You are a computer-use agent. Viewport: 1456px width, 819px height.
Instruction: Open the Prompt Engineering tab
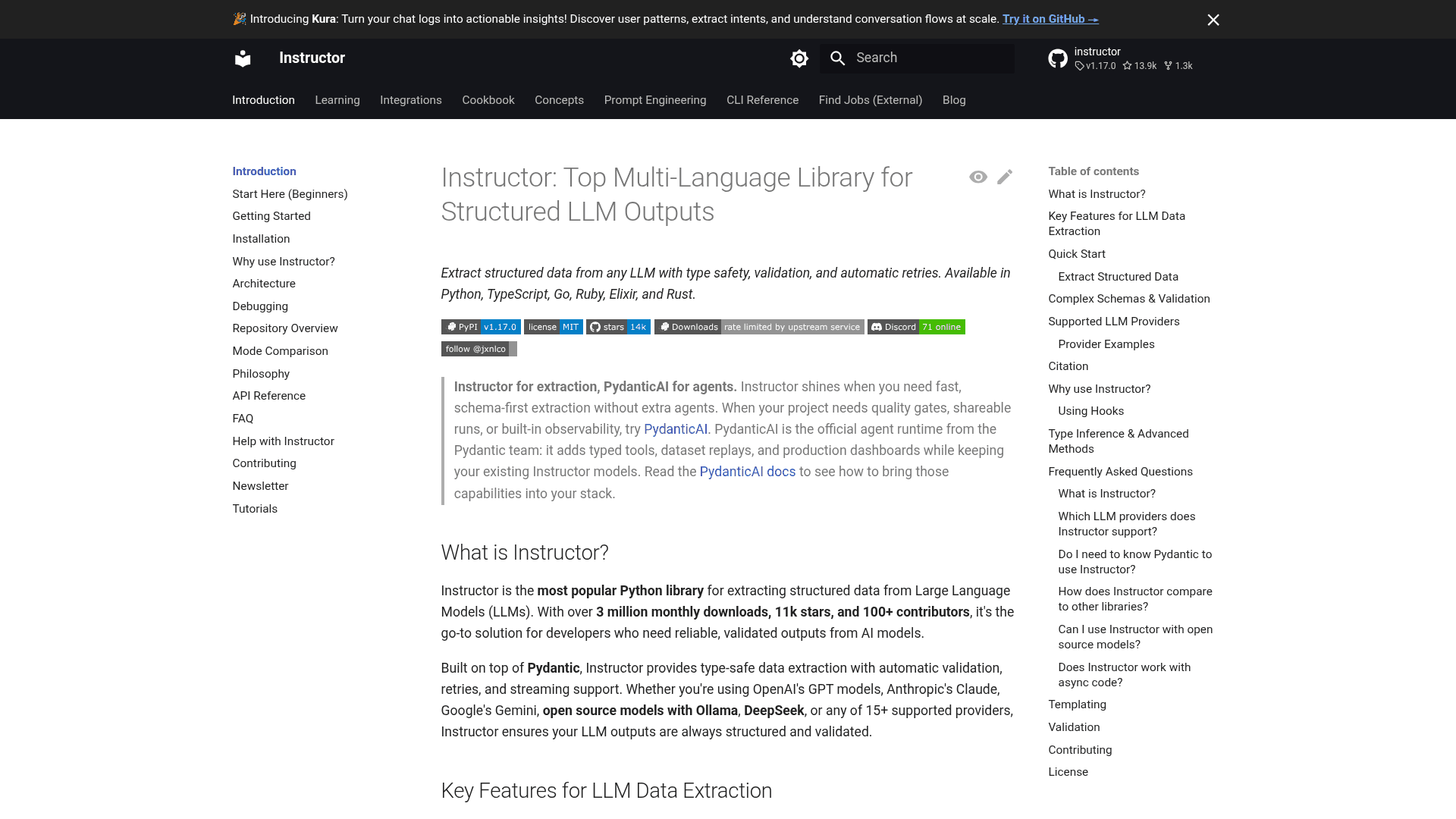655,100
